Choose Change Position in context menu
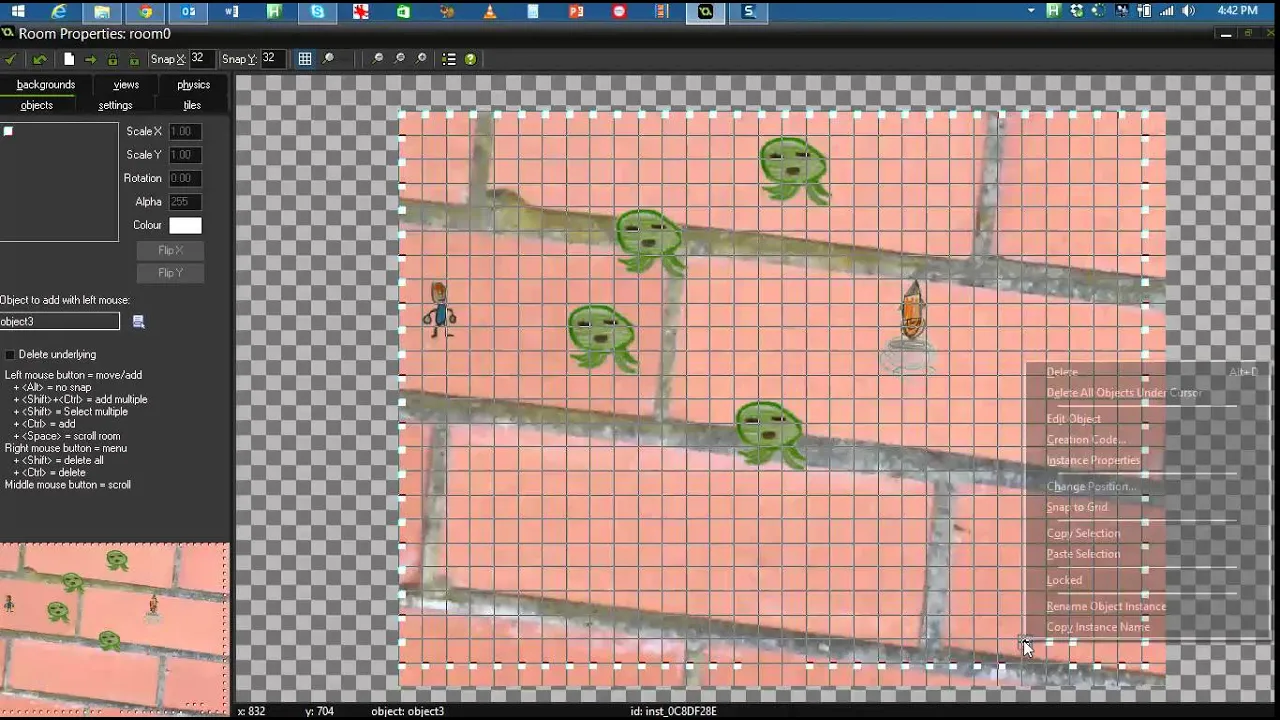 point(1090,487)
